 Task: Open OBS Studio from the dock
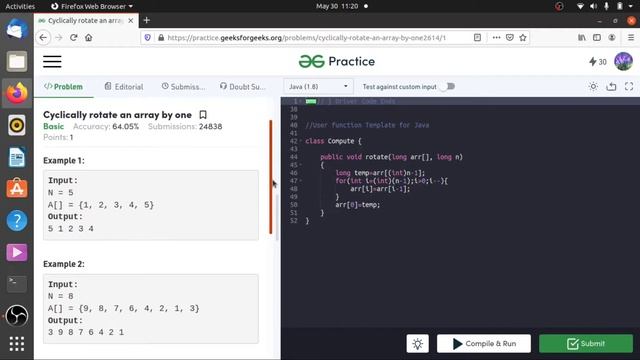[17, 316]
